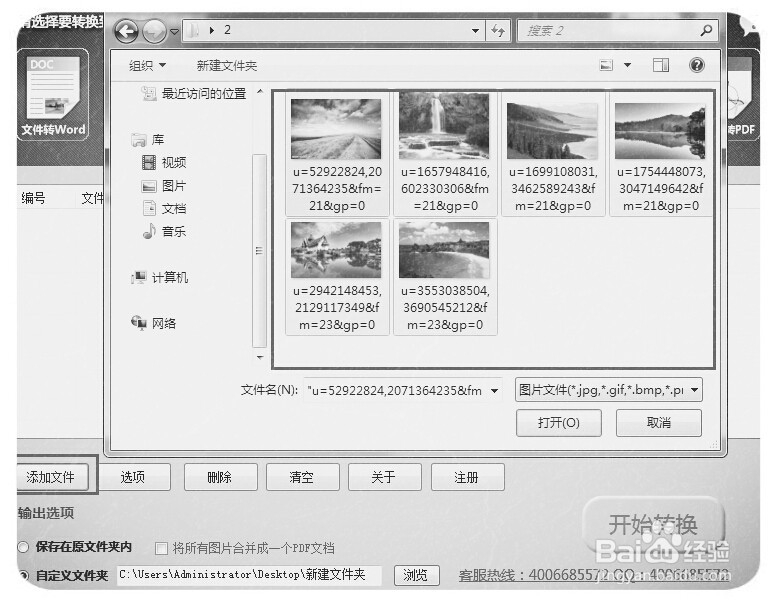776x603 pixels.
Task: Click 文件转Word icon in converter window
Action: (53, 95)
